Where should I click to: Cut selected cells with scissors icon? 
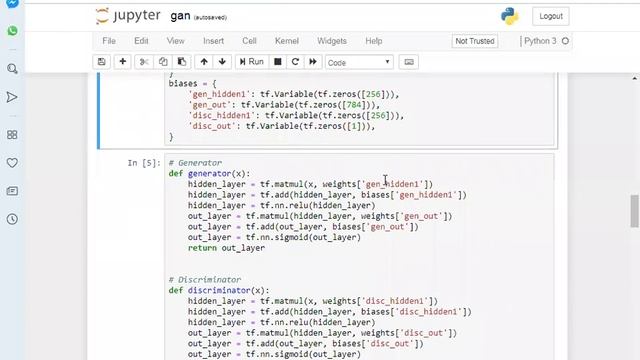point(144,62)
